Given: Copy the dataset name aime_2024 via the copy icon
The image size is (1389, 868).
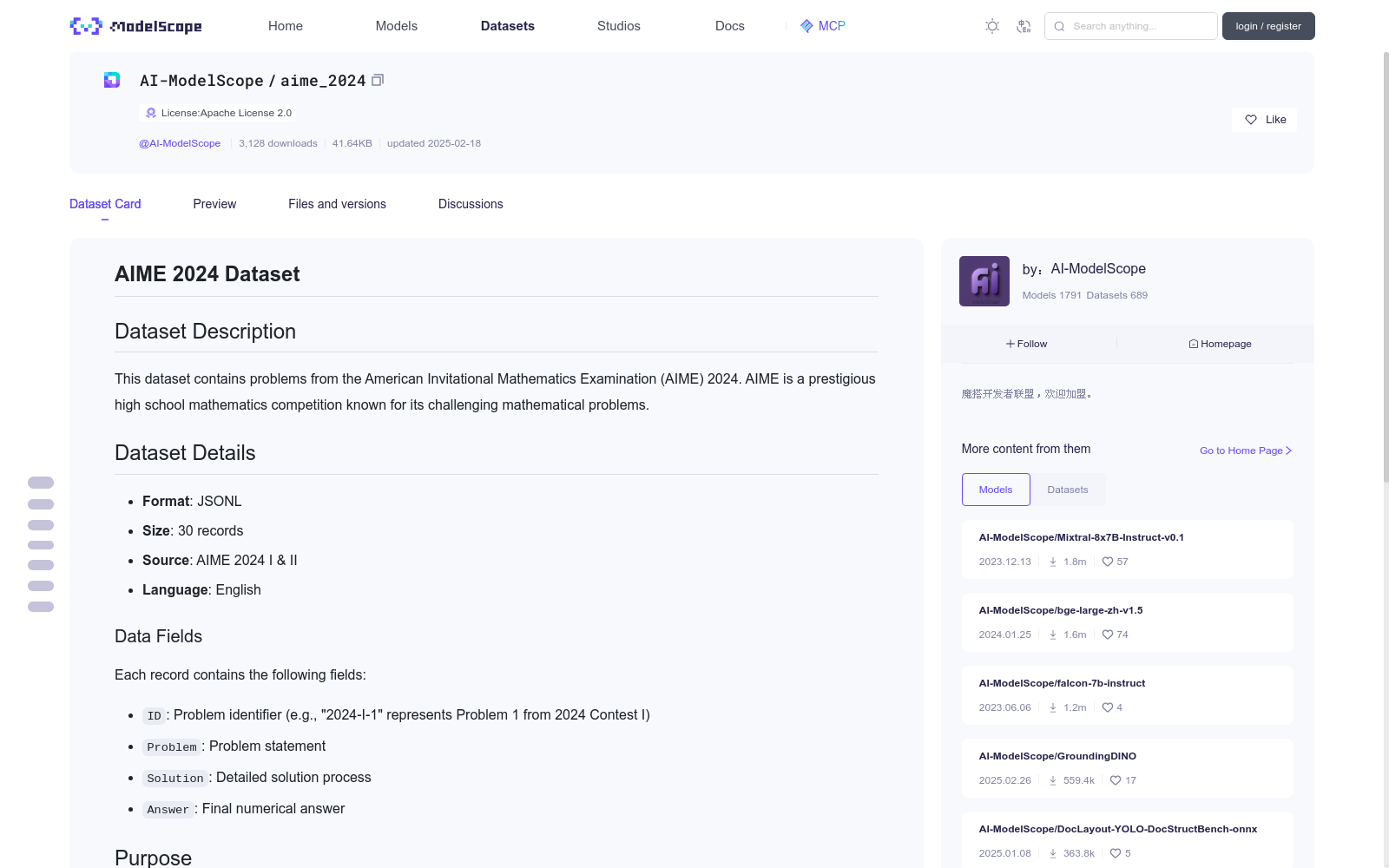Looking at the screenshot, I should (x=378, y=80).
